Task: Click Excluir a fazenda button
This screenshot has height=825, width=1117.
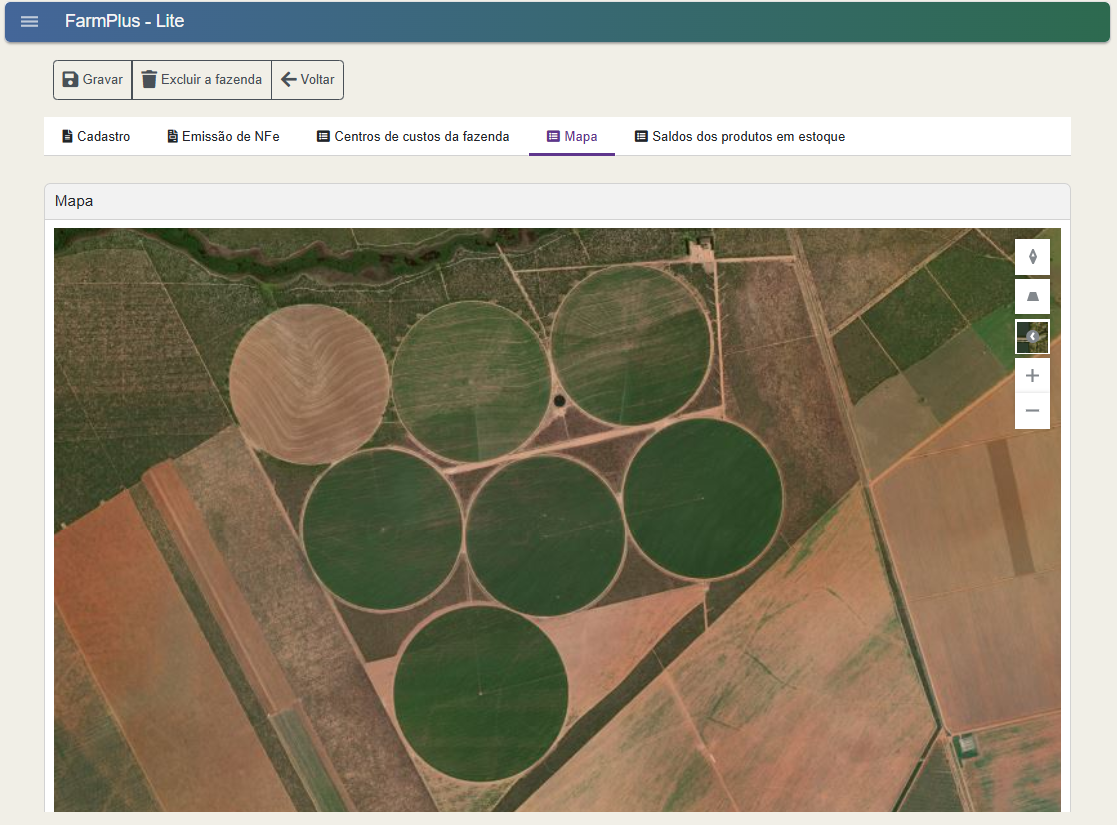Action: click(201, 80)
